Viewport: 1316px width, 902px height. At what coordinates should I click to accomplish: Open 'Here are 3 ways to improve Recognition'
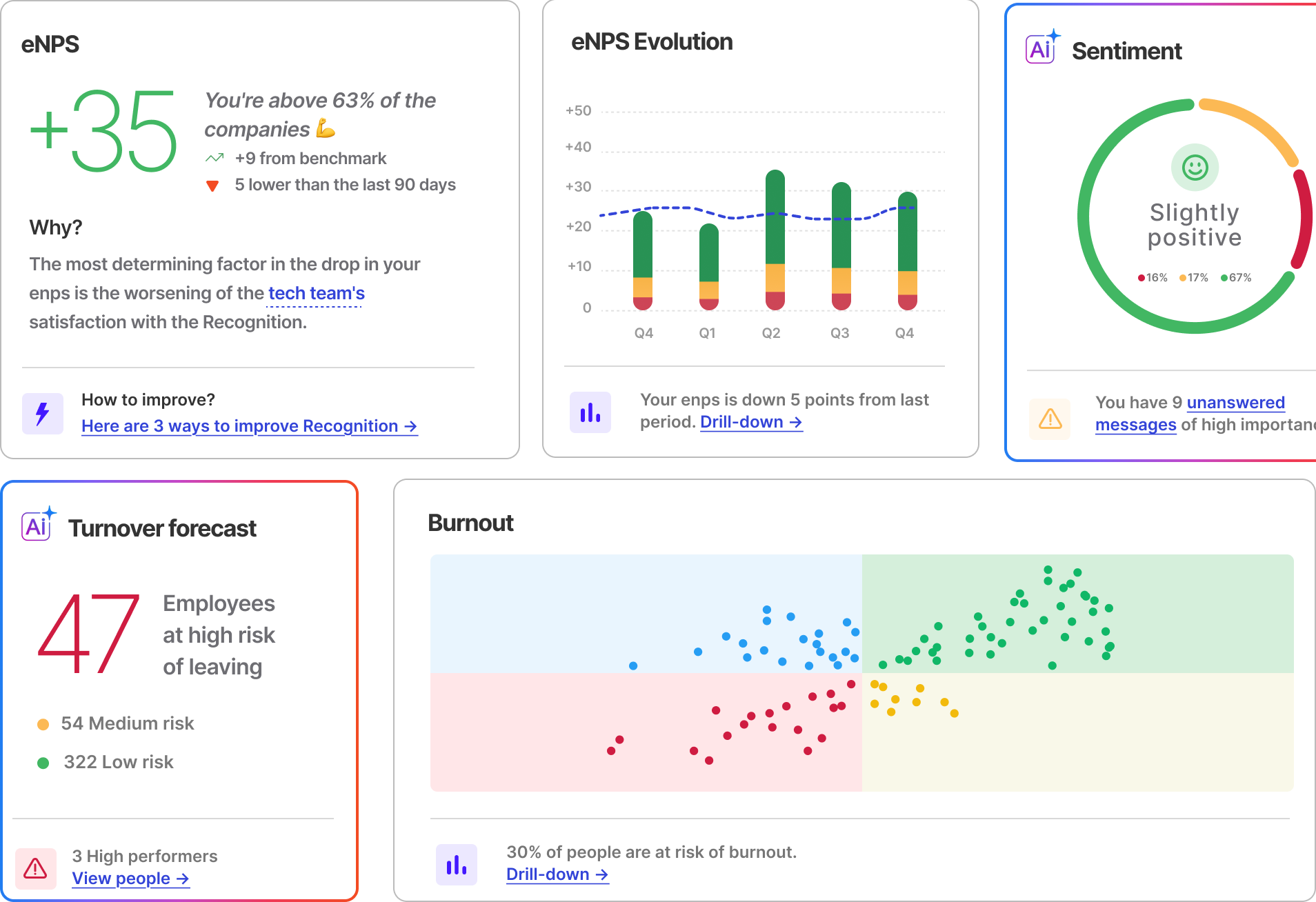(x=249, y=426)
